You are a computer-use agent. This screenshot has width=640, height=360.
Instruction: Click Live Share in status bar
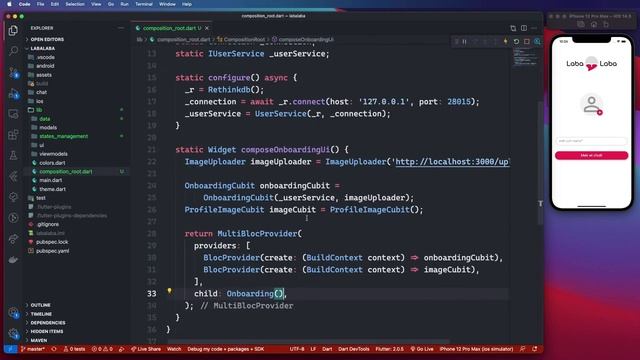[x=146, y=349]
